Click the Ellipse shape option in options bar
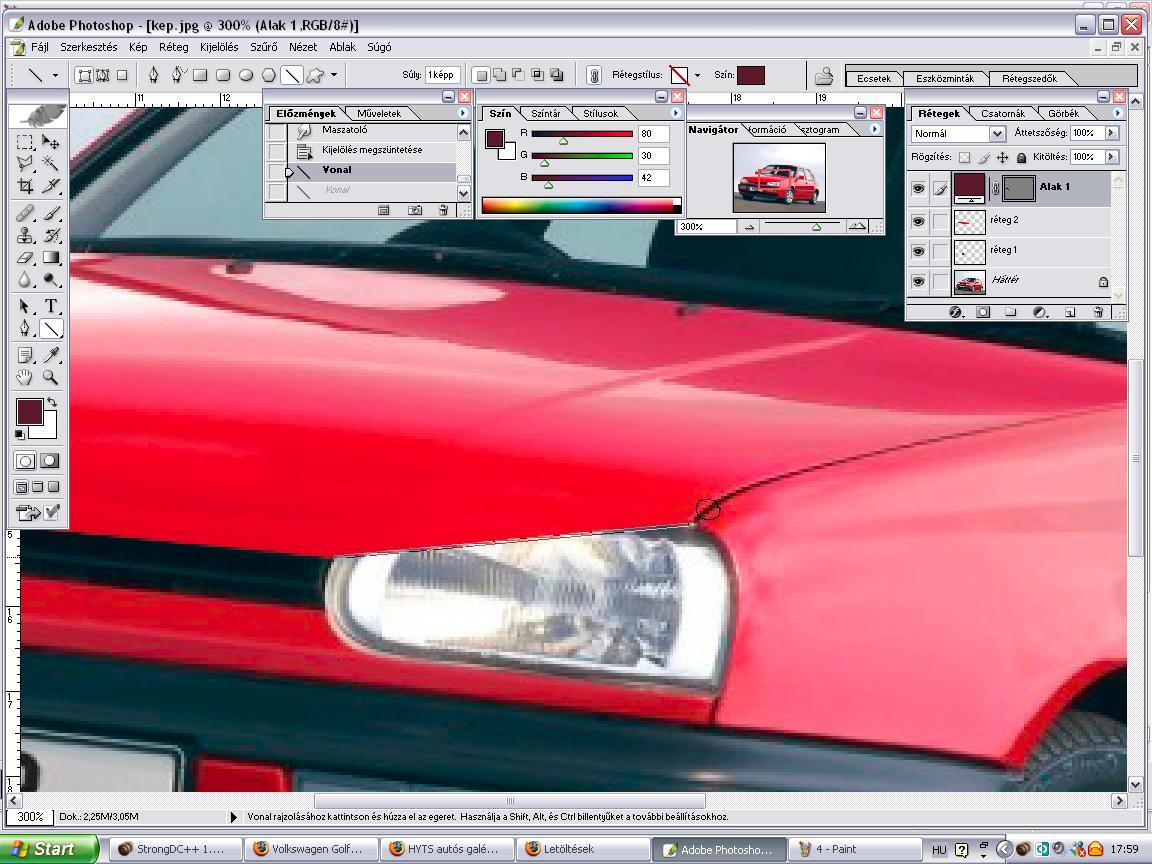 [x=246, y=75]
